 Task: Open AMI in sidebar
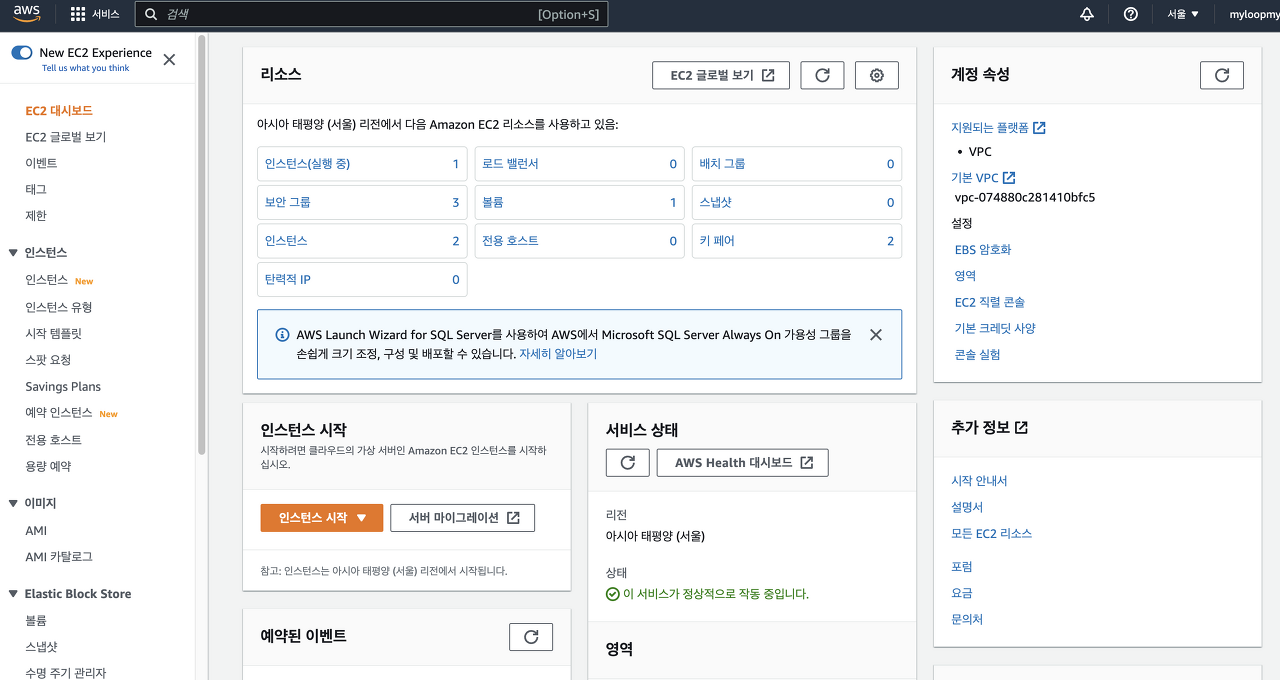[36, 530]
